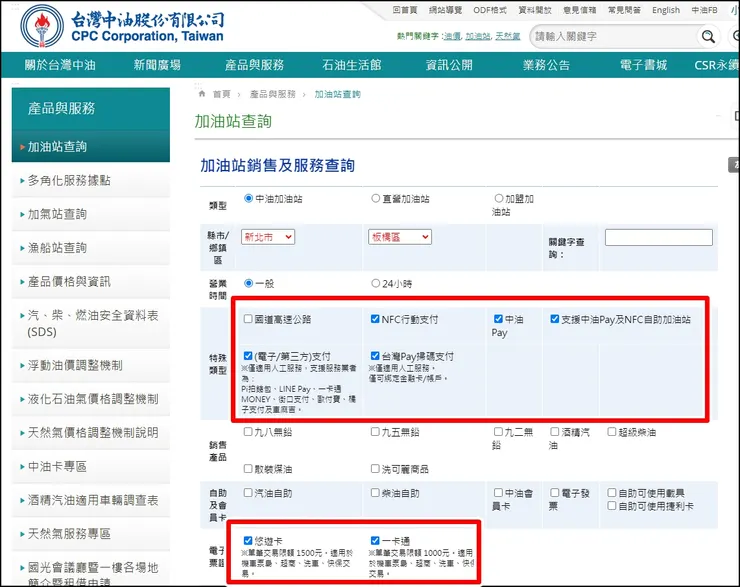Check the 中油會員卡 checkbox
740x587 pixels.
[x=498, y=493]
